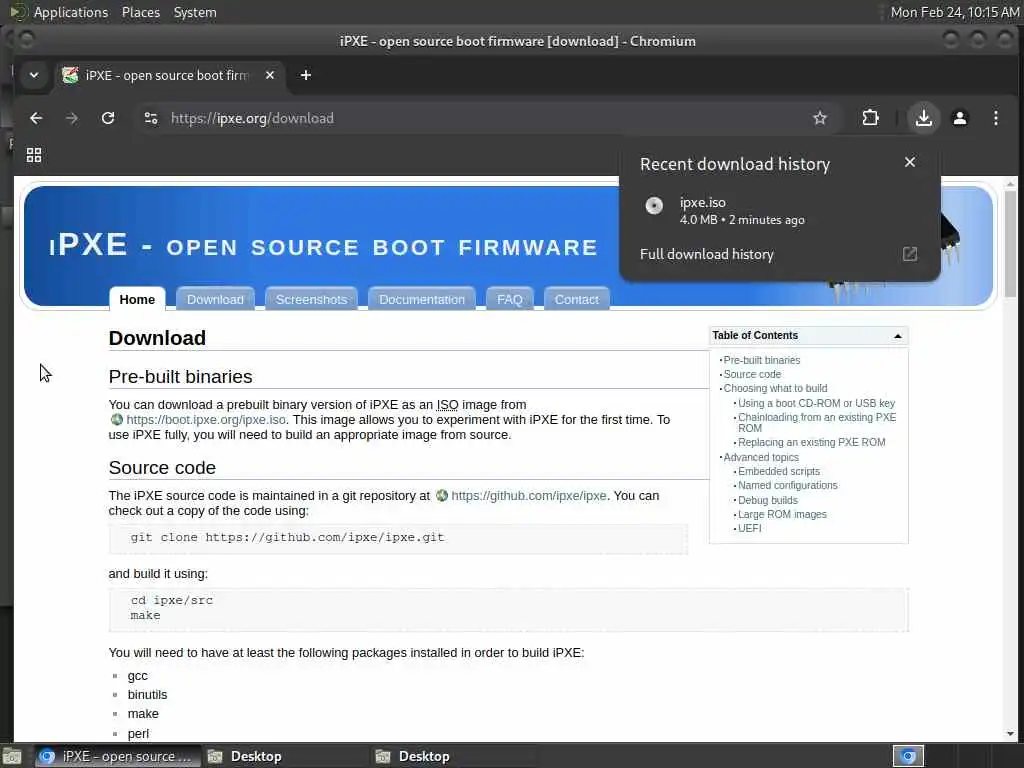Viewport: 1024px width, 768px height.
Task: Open the apps grid icon in bookmarks bar
Action: pos(34,155)
